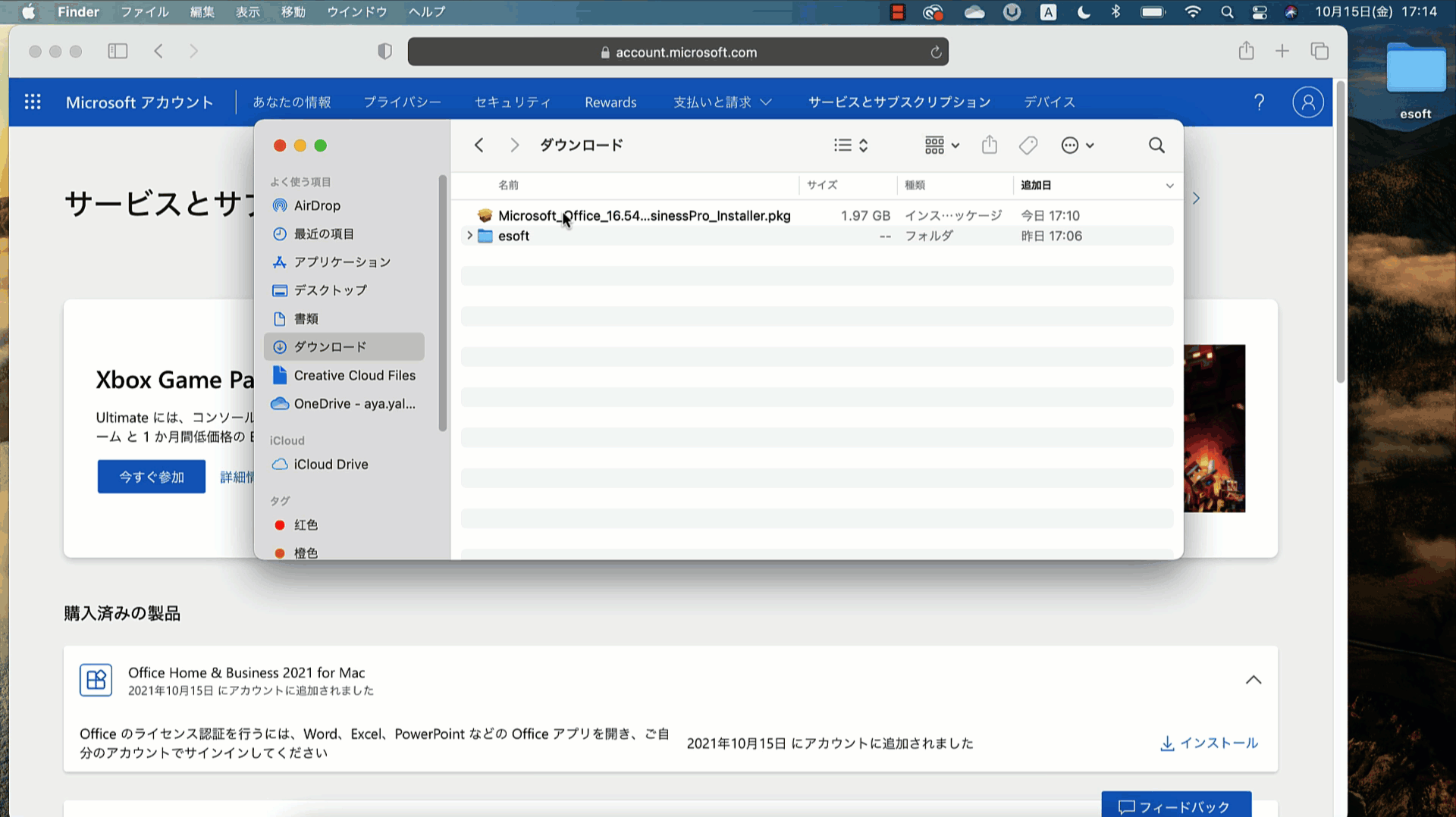Open the Microsoft help question mark
The image size is (1456, 817).
[1259, 102]
